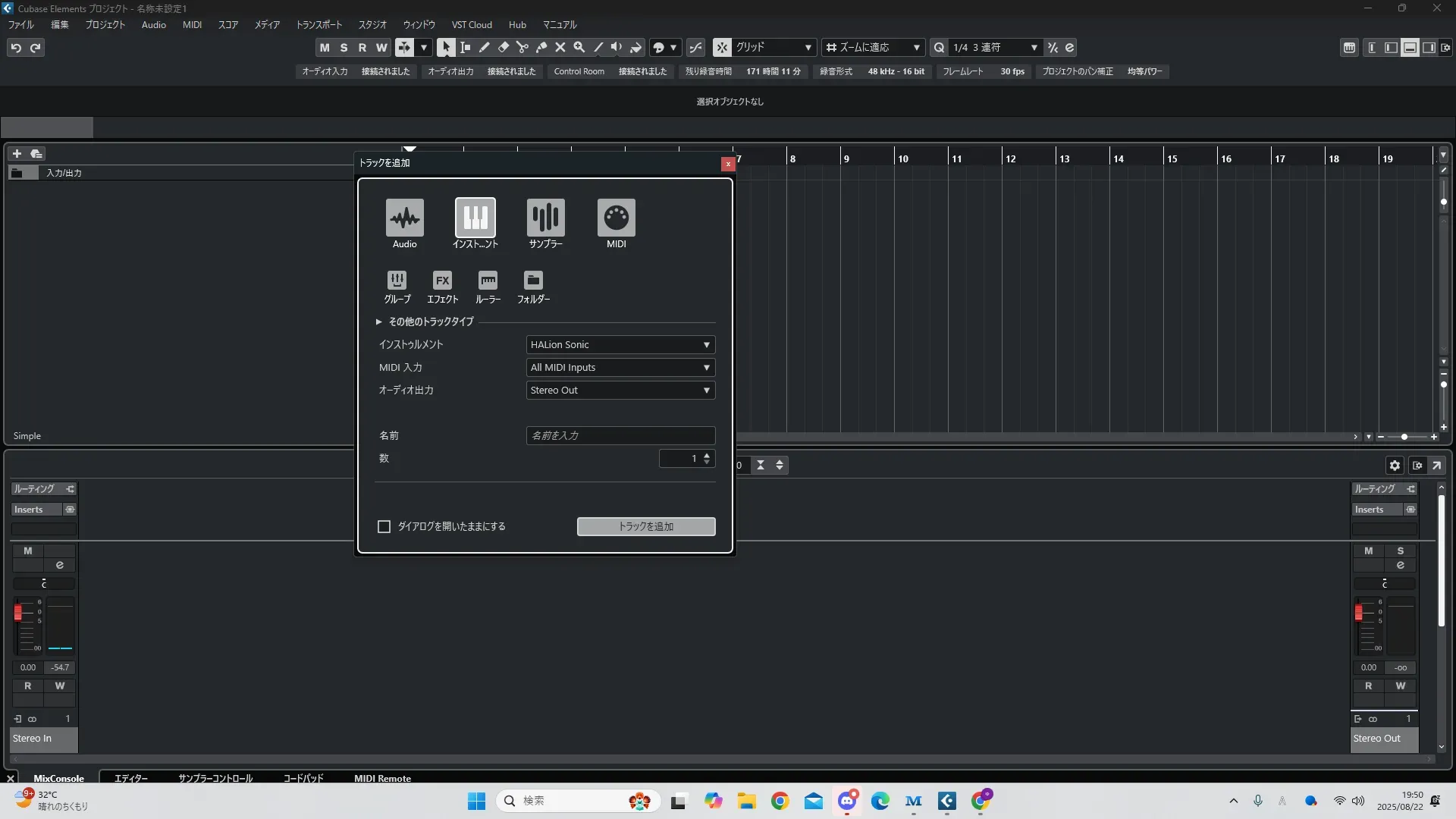Click the track name input field
Screen dimensions: 1456x819
[x=620, y=436]
